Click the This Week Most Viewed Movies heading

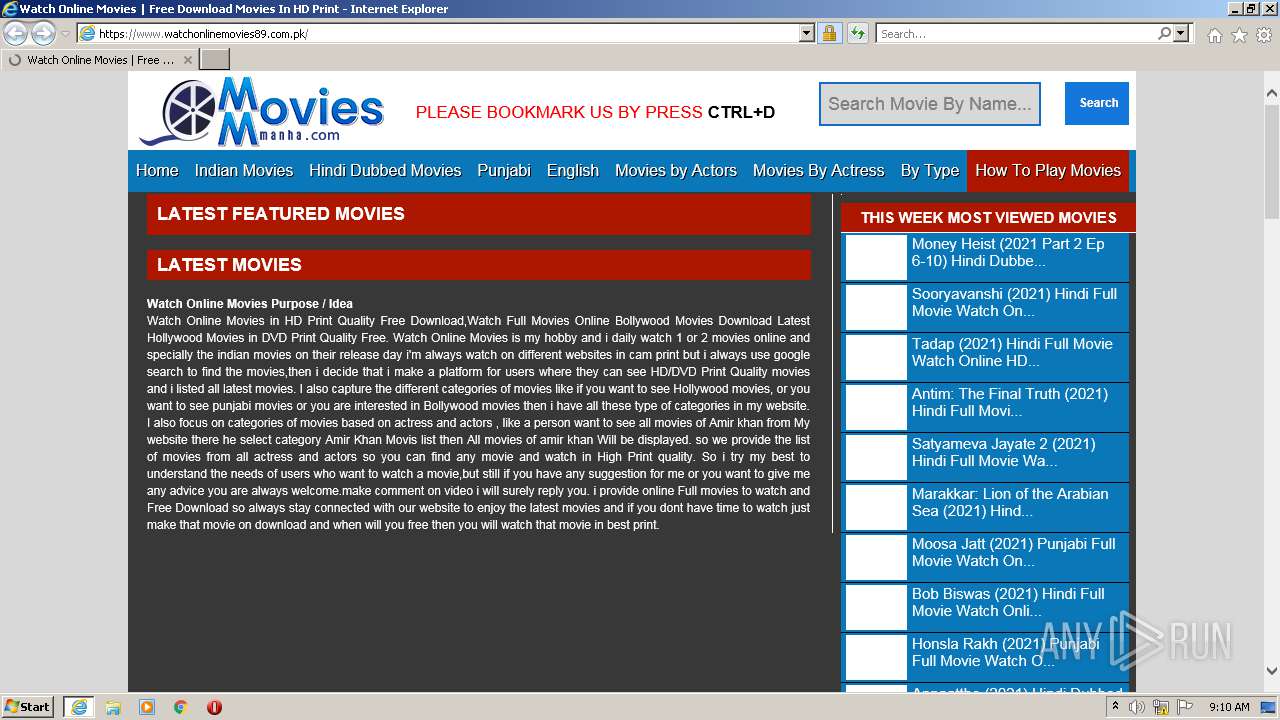point(988,217)
